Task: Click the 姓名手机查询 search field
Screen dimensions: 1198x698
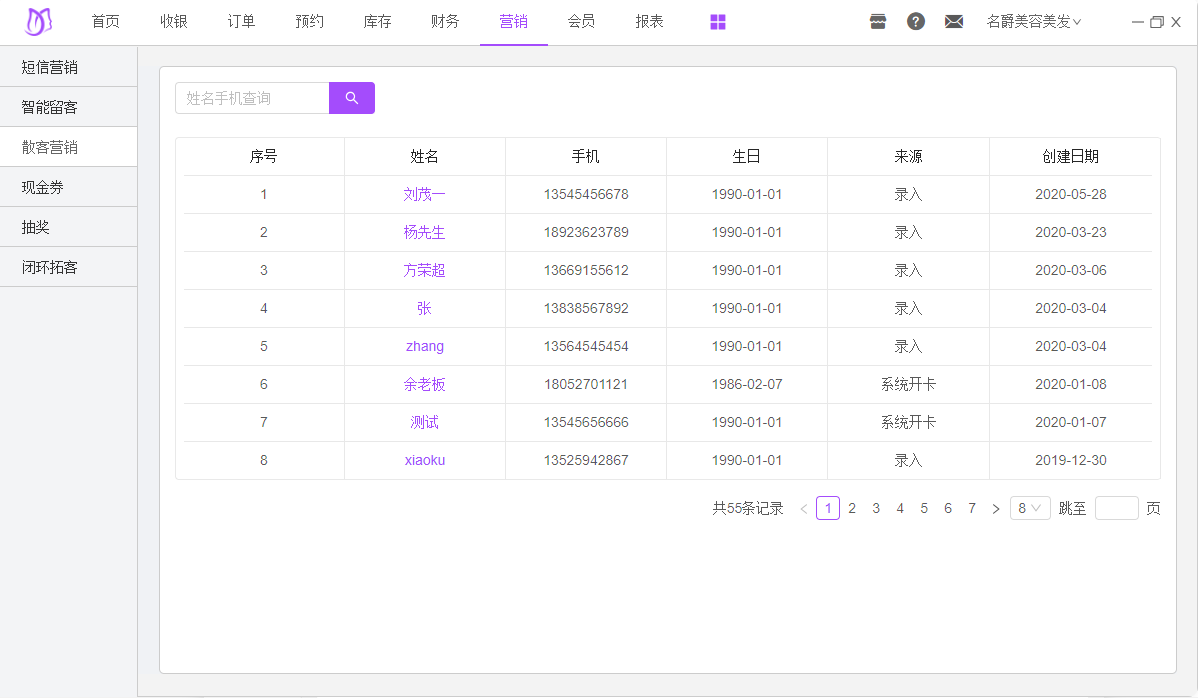Action: click(252, 98)
